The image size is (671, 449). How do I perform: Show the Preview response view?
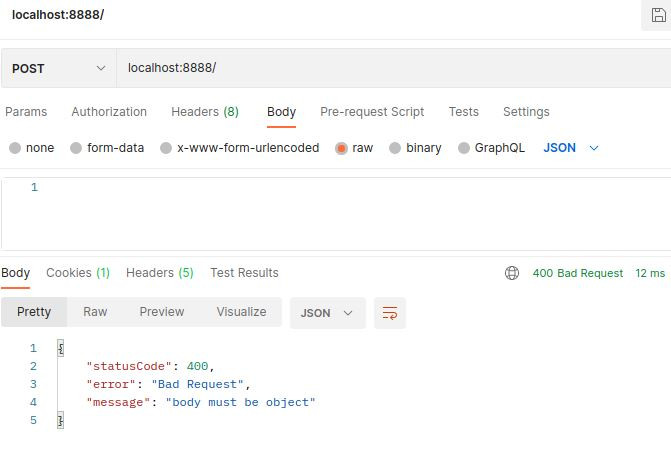point(162,312)
